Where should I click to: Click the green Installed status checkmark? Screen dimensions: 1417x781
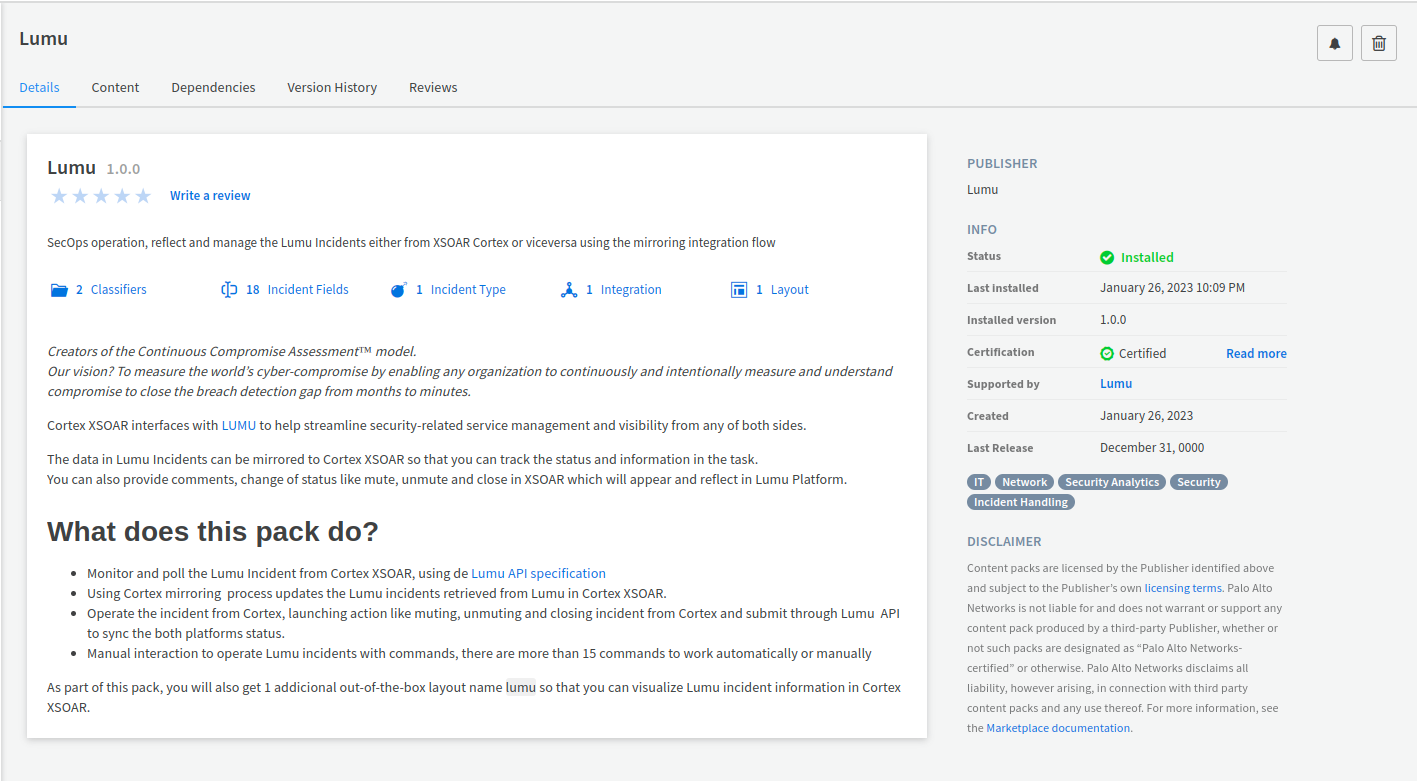[x=1107, y=257]
